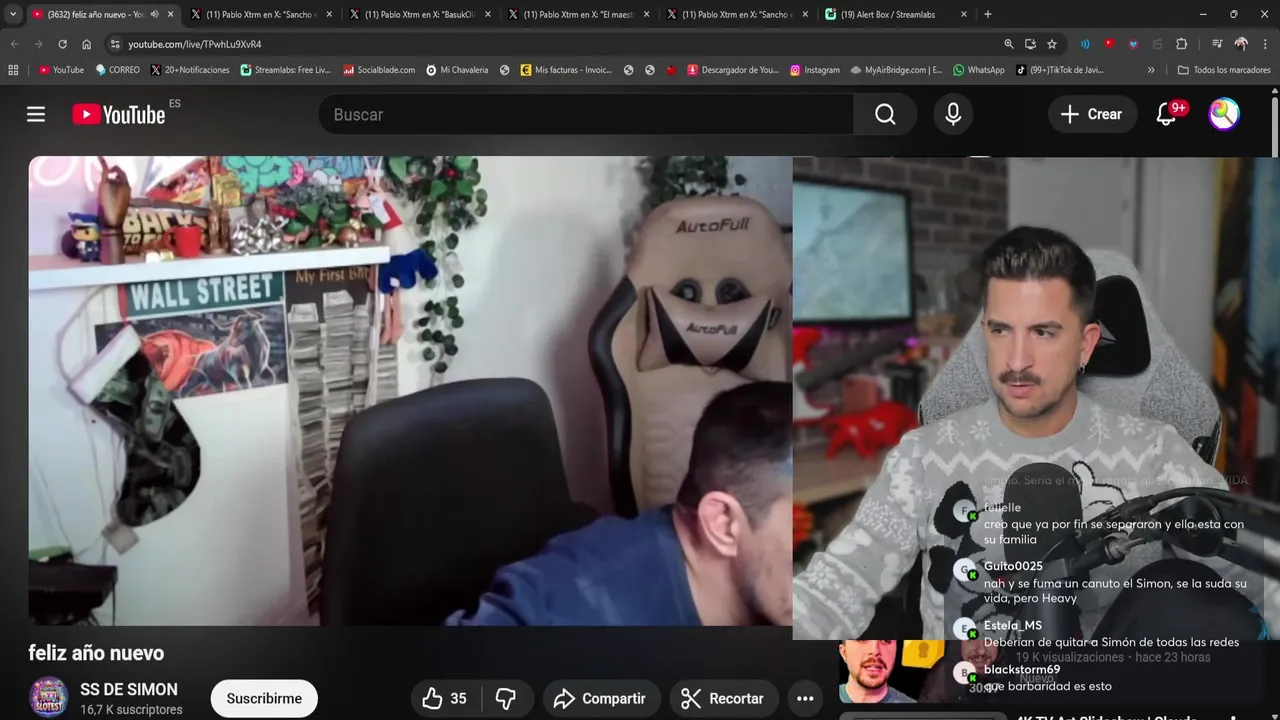Open a new browser tab

click(x=988, y=14)
